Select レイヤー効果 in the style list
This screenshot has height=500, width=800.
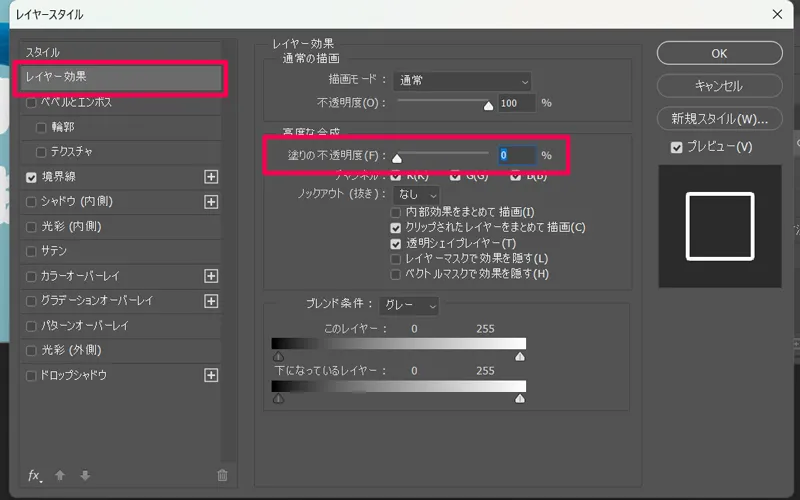point(120,77)
